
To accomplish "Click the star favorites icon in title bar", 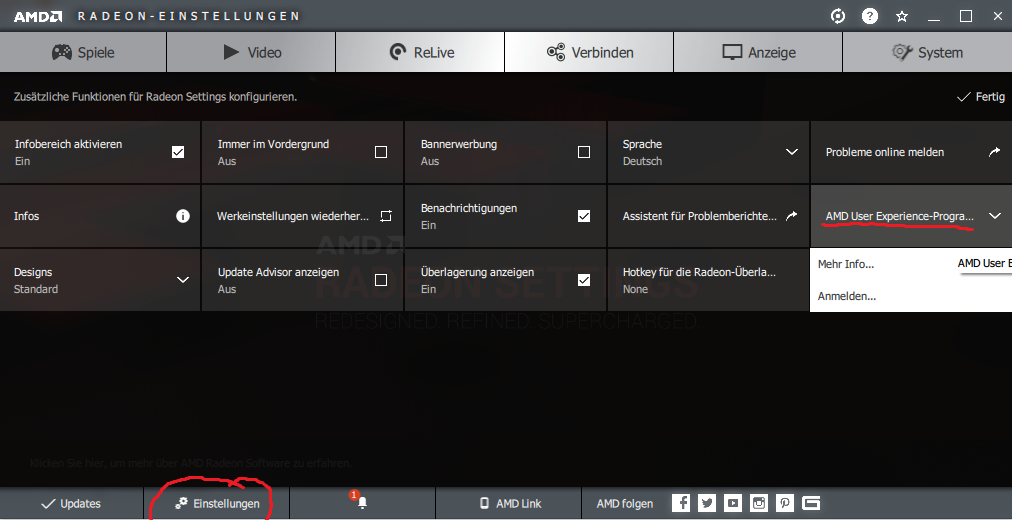I will coord(902,16).
